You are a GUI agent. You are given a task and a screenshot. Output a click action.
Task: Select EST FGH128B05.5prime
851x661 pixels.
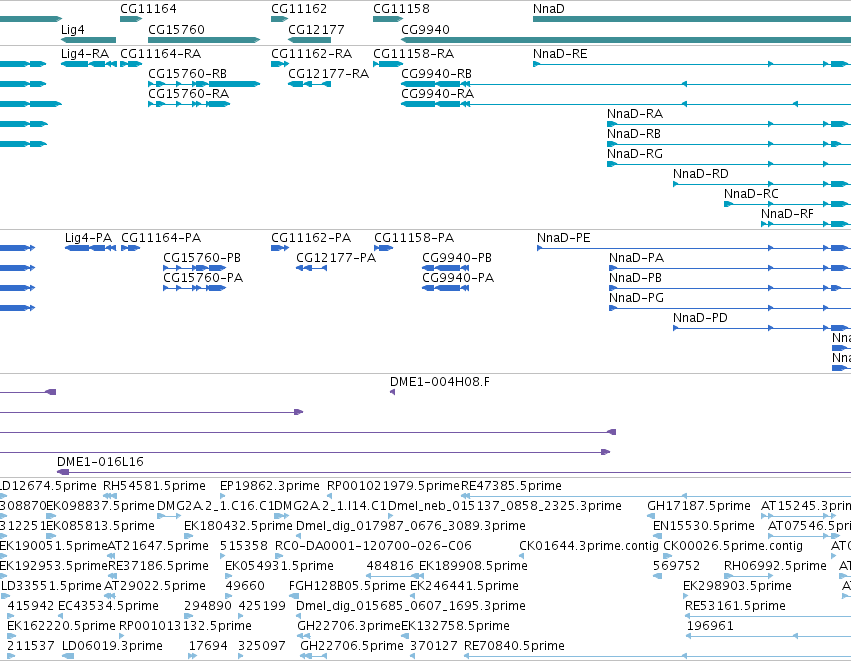(347, 586)
